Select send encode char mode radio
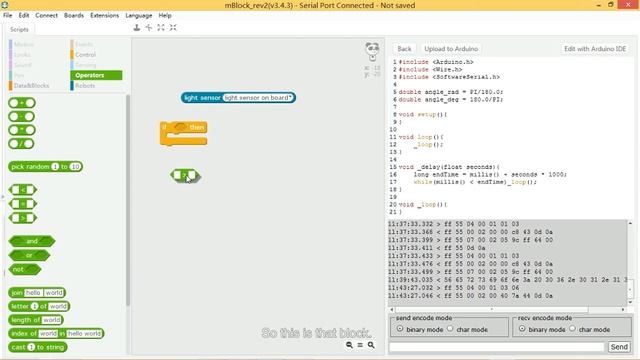 pos(450,329)
